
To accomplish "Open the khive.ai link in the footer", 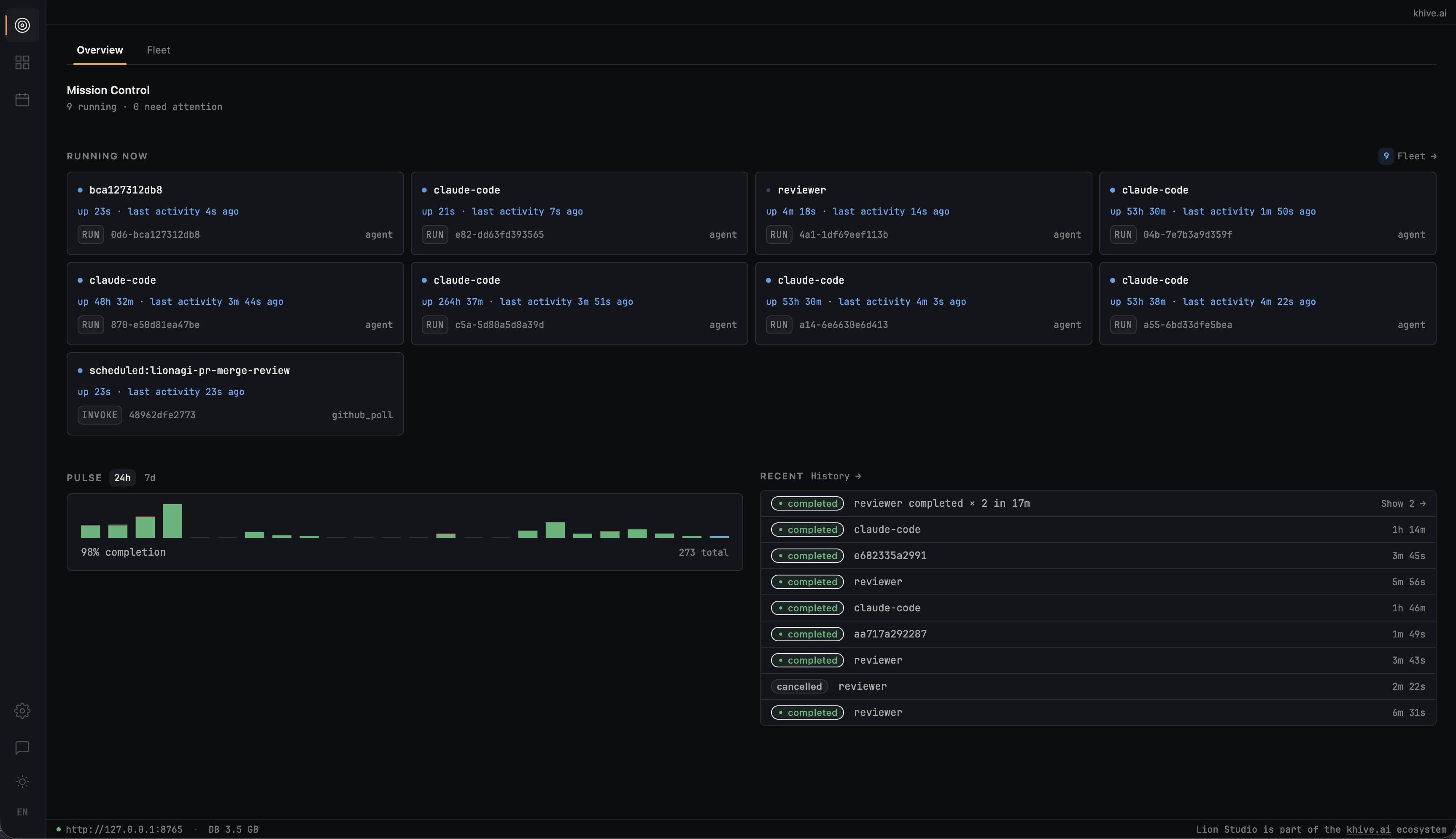I will (x=1368, y=829).
